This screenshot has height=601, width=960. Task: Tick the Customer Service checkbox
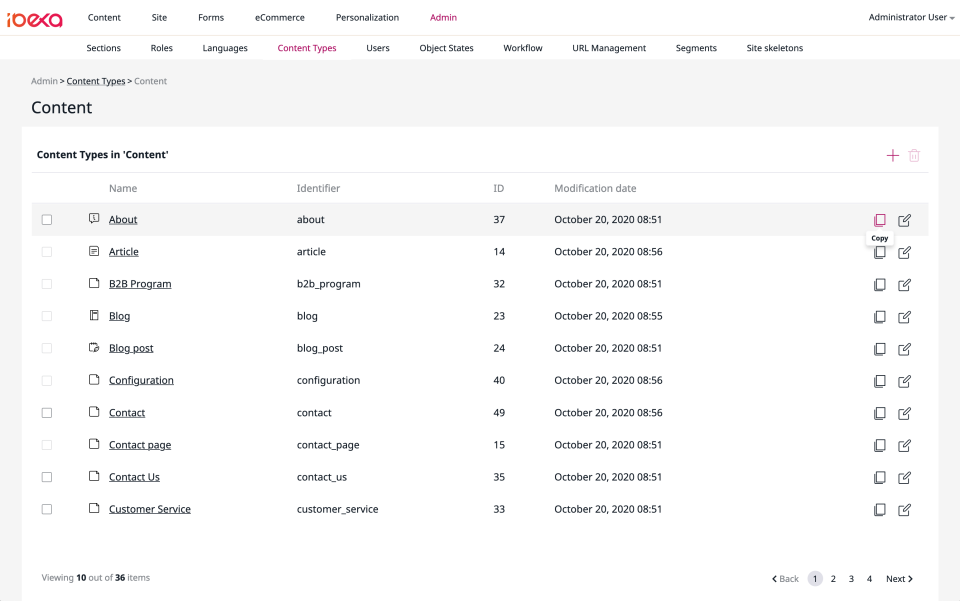47,509
